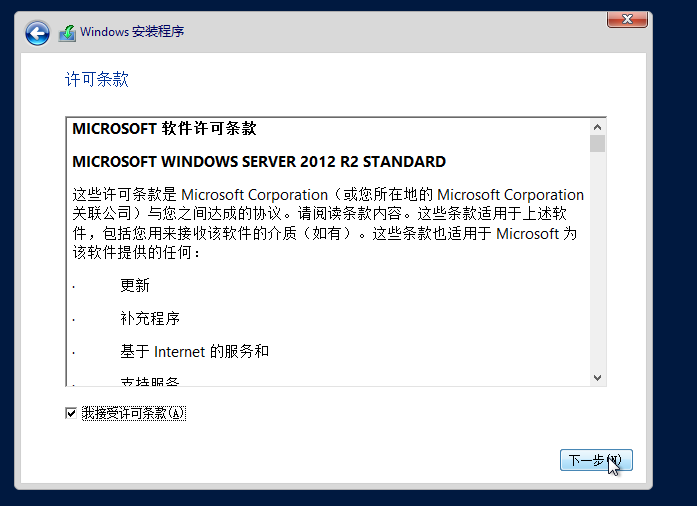
Task: Click the 补充程序 bullet item
Action: (x=150, y=318)
